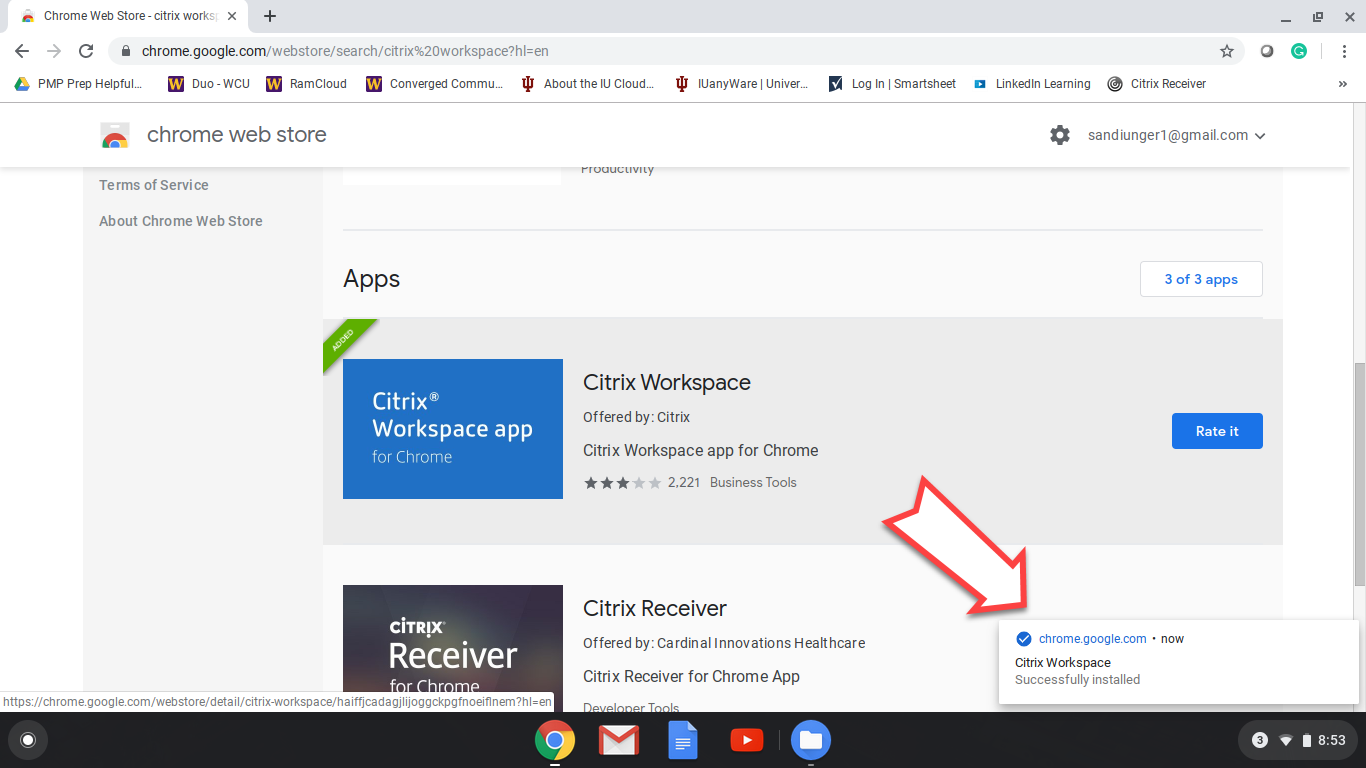1366x768 pixels.
Task: Reload the page using the refresh icon
Action: [x=86, y=51]
